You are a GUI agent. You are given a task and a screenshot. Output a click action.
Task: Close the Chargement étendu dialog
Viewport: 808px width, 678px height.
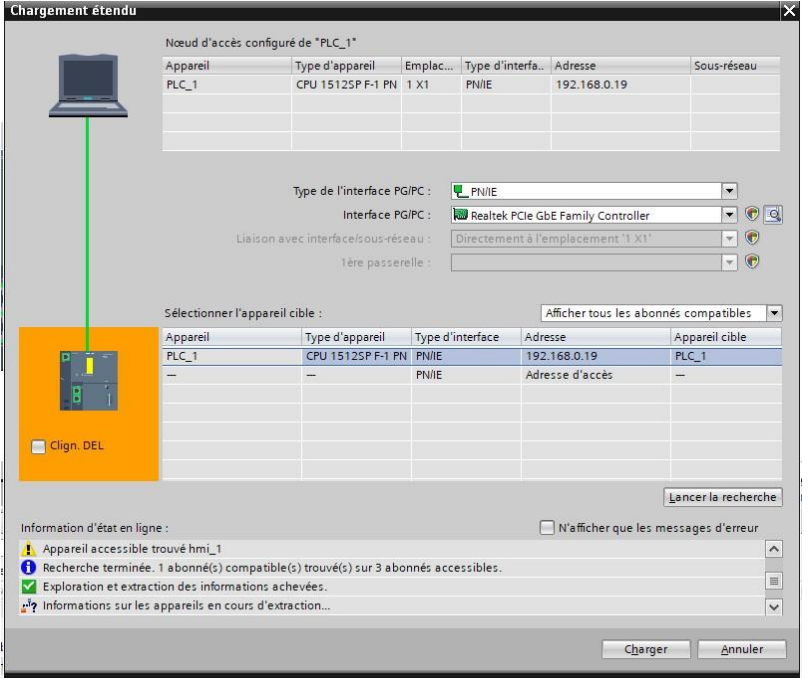tap(789, 10)
